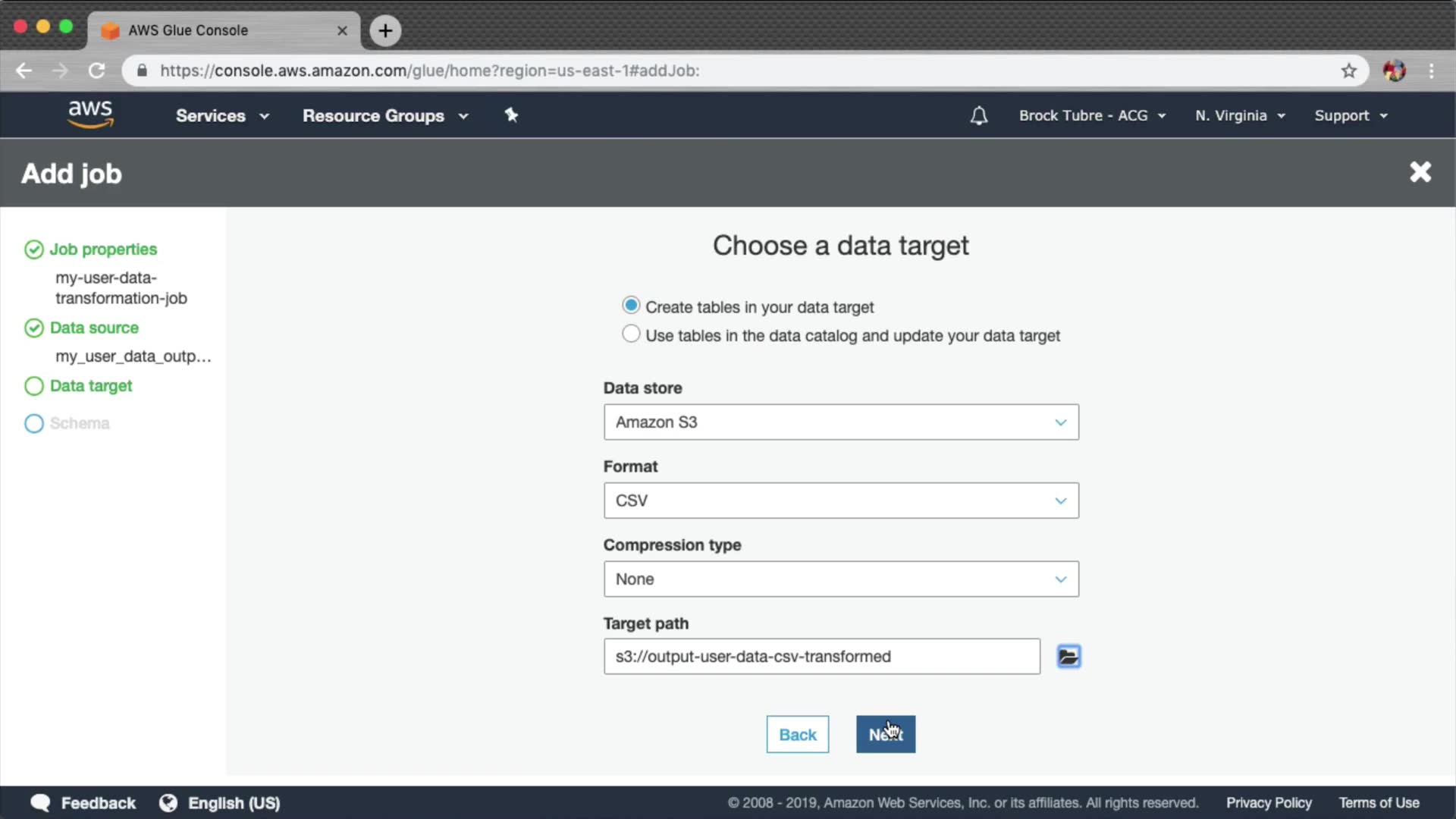Select Use tables in the data catalog option

[631, 334]
